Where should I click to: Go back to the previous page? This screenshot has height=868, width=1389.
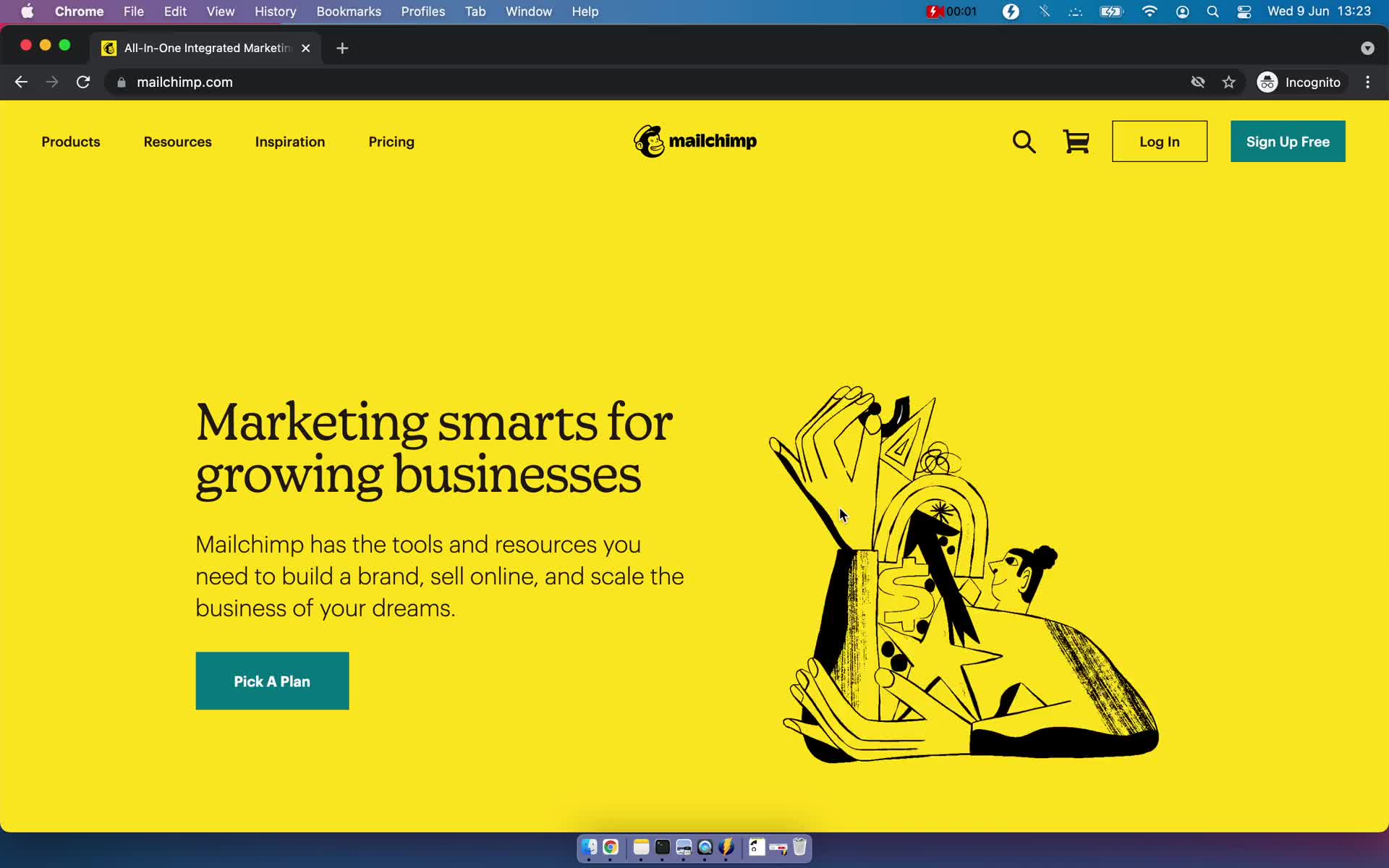click(21, 82)
